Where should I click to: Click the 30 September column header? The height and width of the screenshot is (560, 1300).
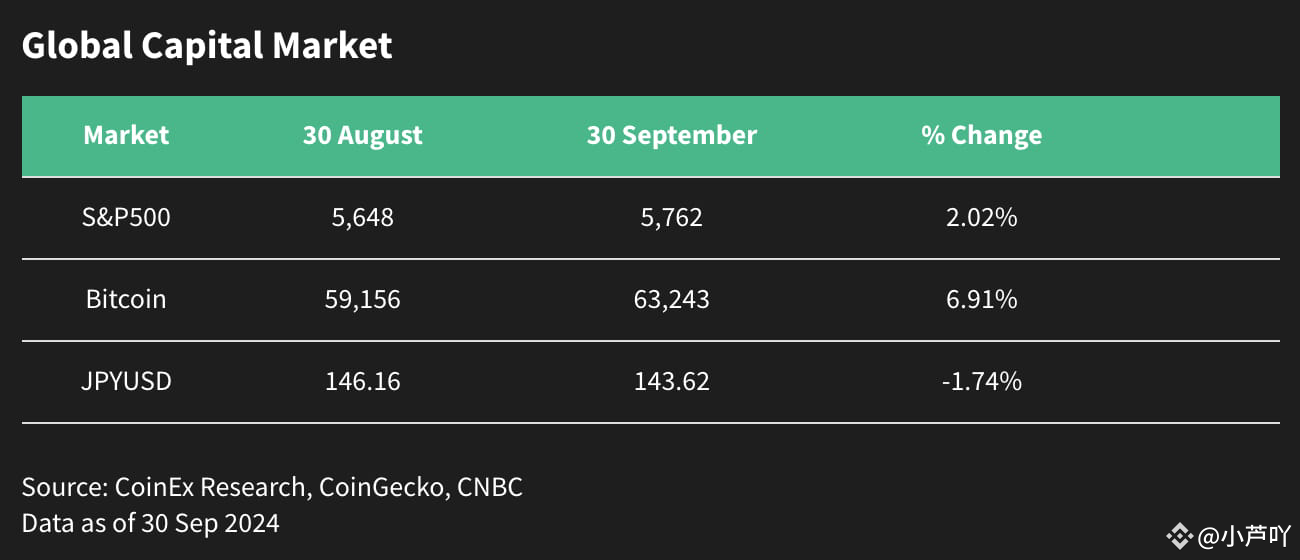click(x=672, y=135)
